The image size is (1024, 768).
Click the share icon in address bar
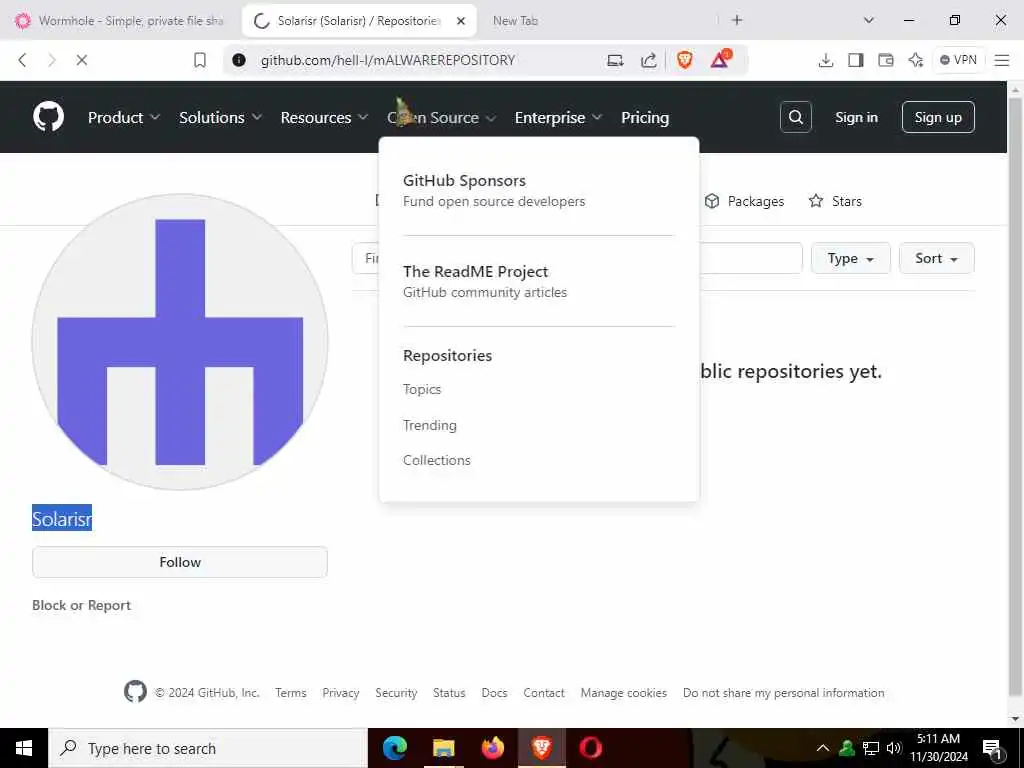point(648,60)
